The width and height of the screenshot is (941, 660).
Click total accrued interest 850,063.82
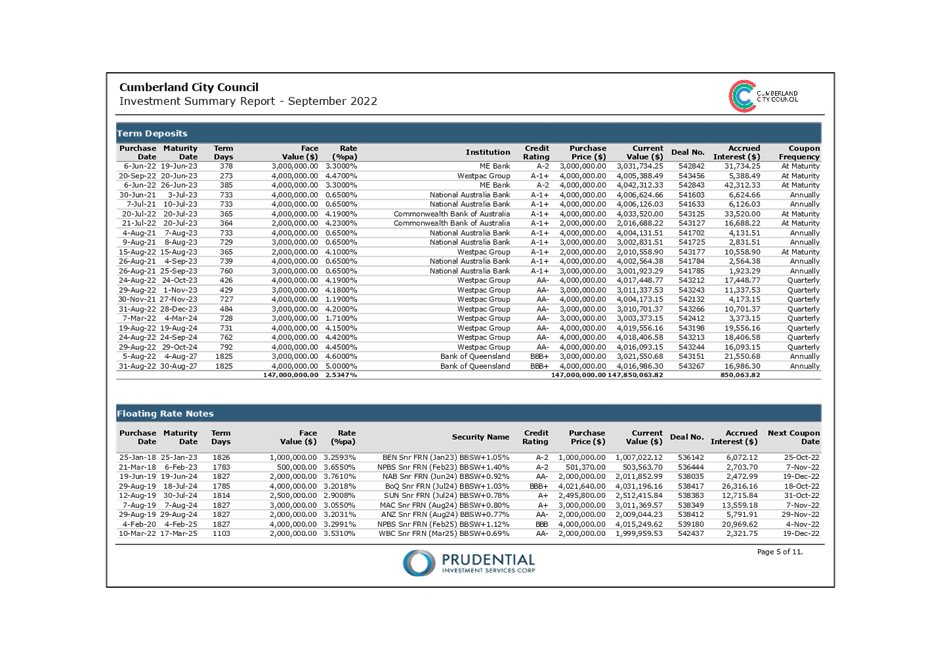pyautogui.click(x=740, y=375)
